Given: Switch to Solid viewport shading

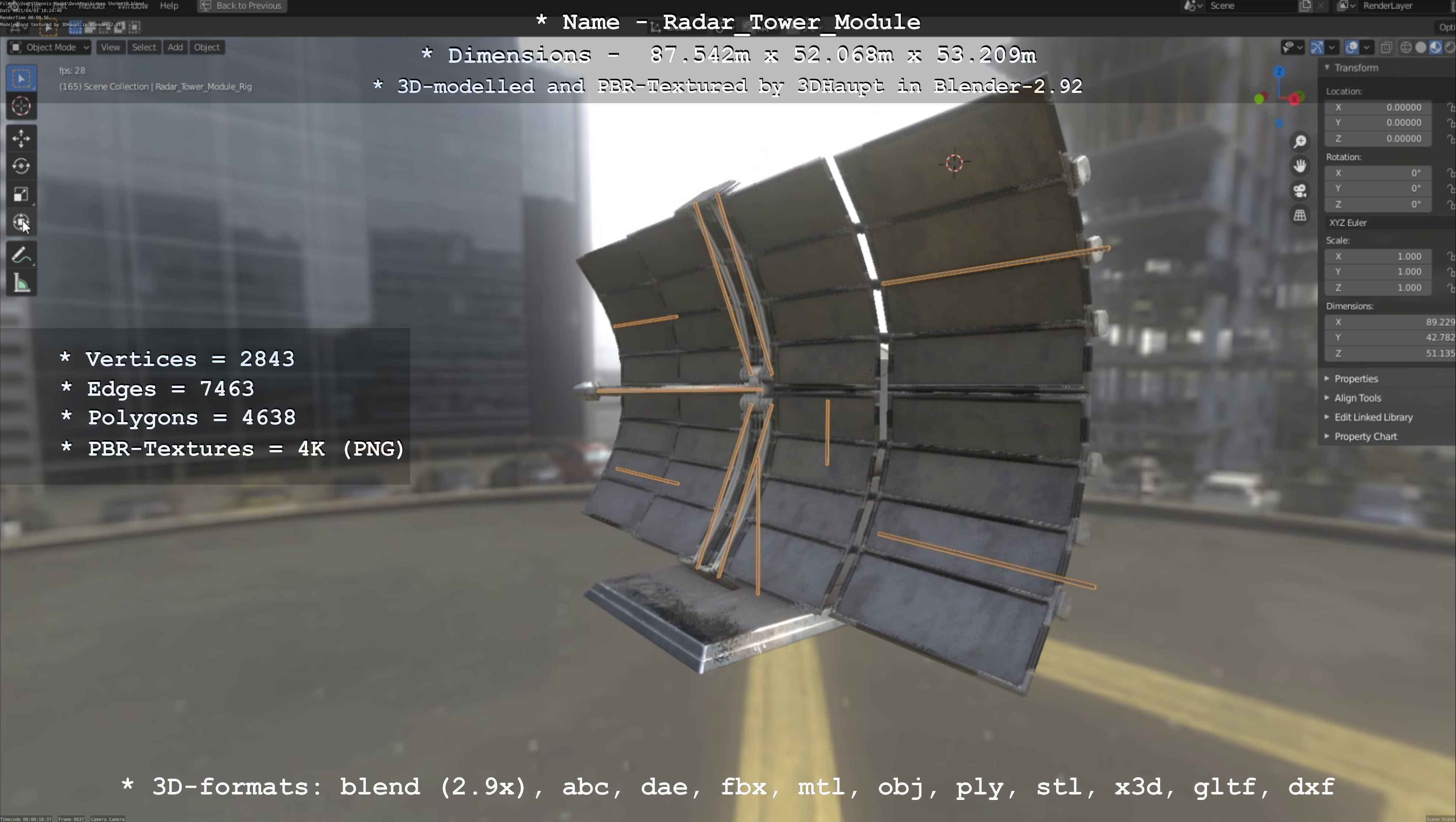Looking at the screenshot, I should (1421, 47).
